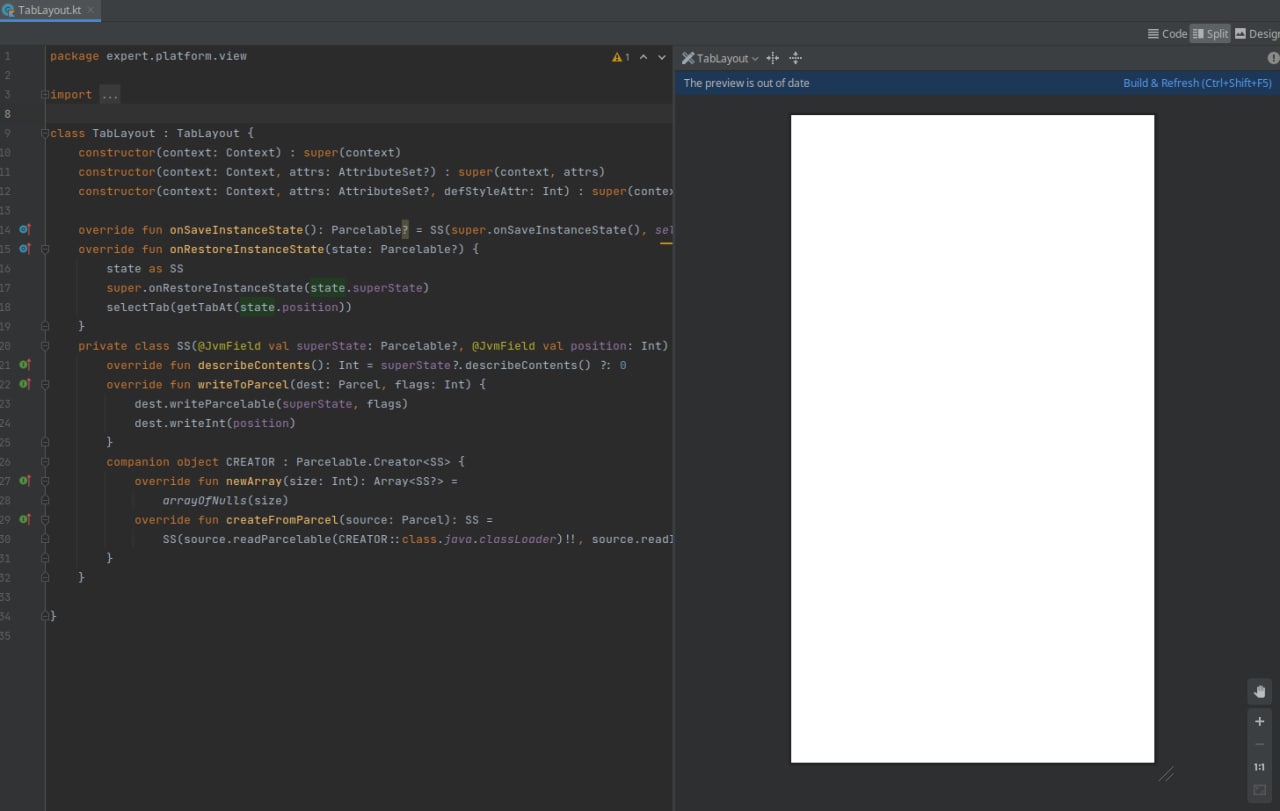Click writeToParcel function name
Screen dimensions: 1280x811
(x=243, y=384)
